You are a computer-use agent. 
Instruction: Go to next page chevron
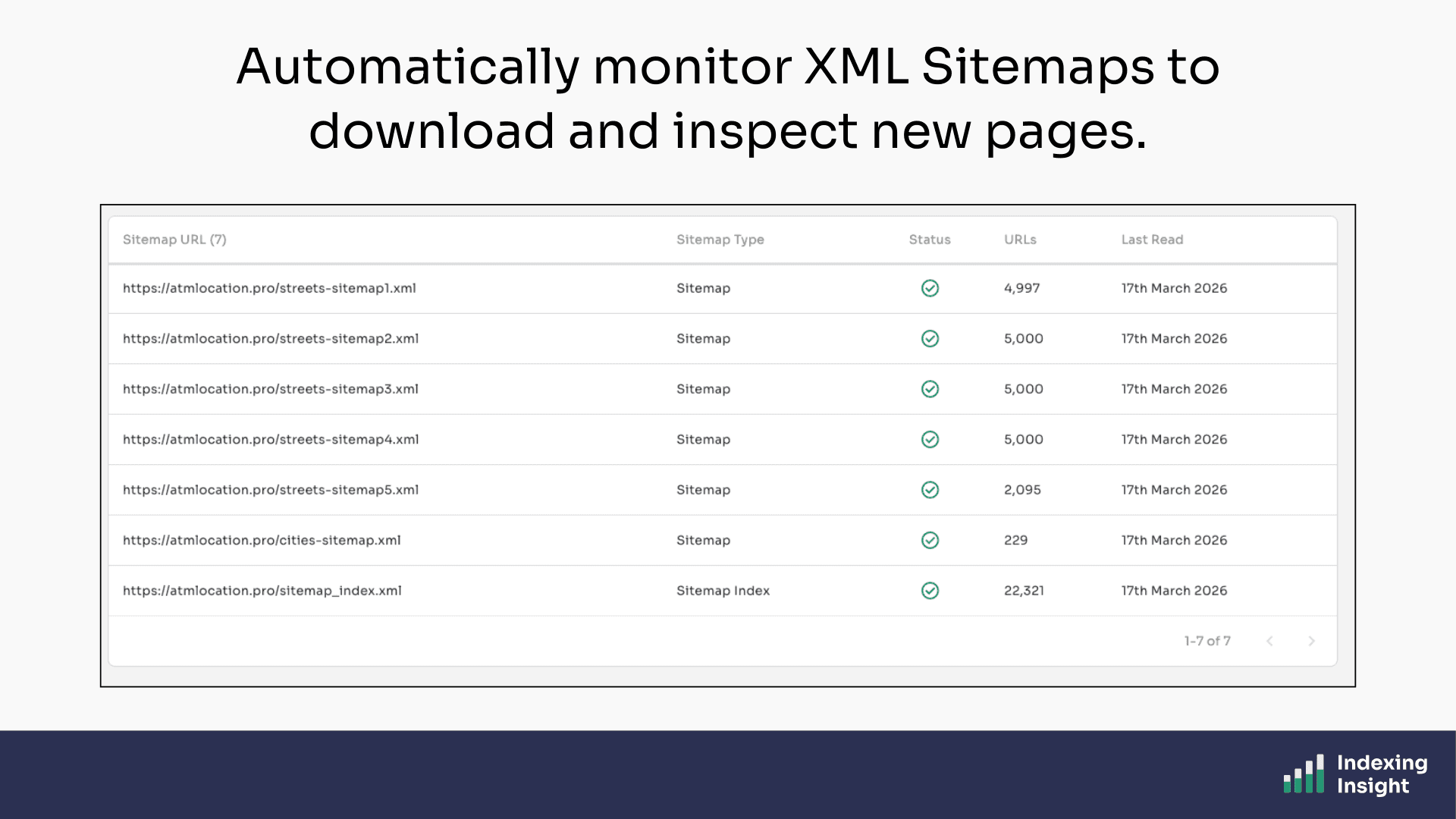(x=1311, y=642)
